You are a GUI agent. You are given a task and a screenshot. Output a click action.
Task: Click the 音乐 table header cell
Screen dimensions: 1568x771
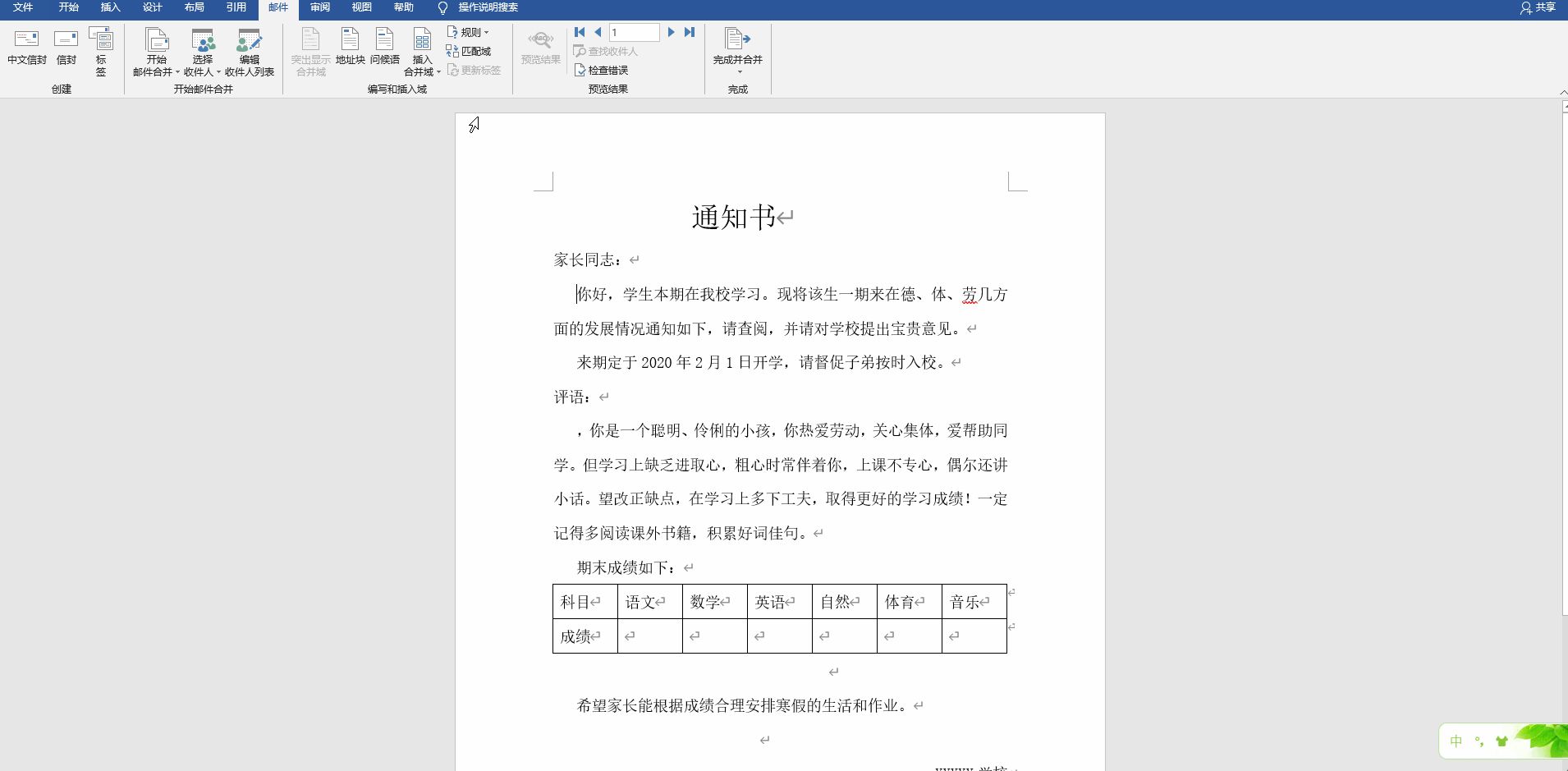point(974,602)
